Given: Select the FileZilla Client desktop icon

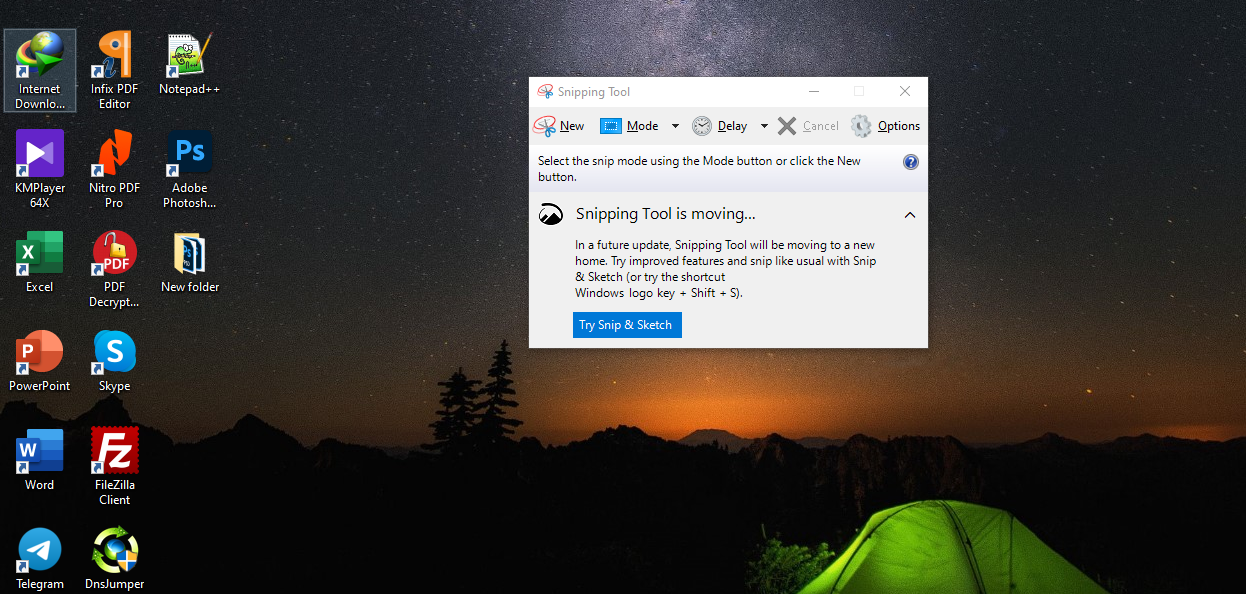Looking at the screenshot, I should tap(114, 466).
